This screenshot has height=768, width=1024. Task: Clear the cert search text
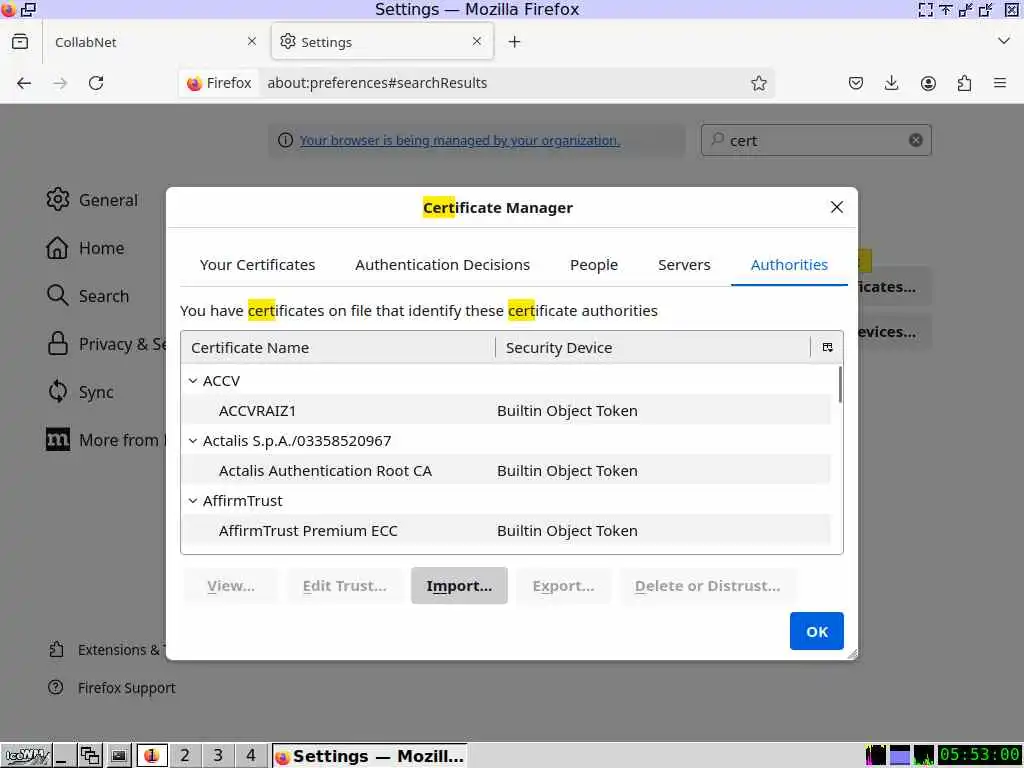coord(916,140)
